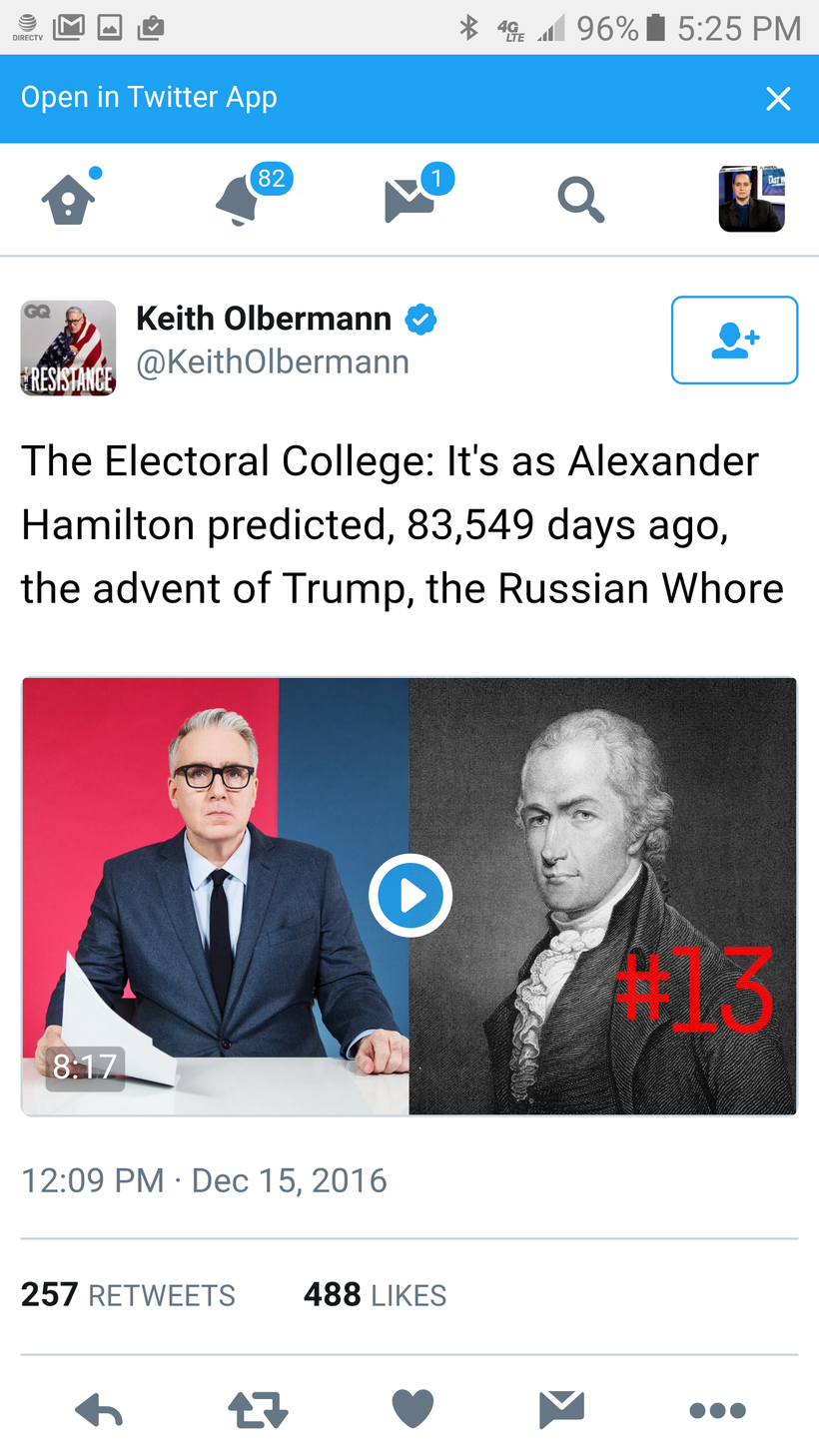
Task: Expand the more options ellipsis
Action: coord(717,1410)
